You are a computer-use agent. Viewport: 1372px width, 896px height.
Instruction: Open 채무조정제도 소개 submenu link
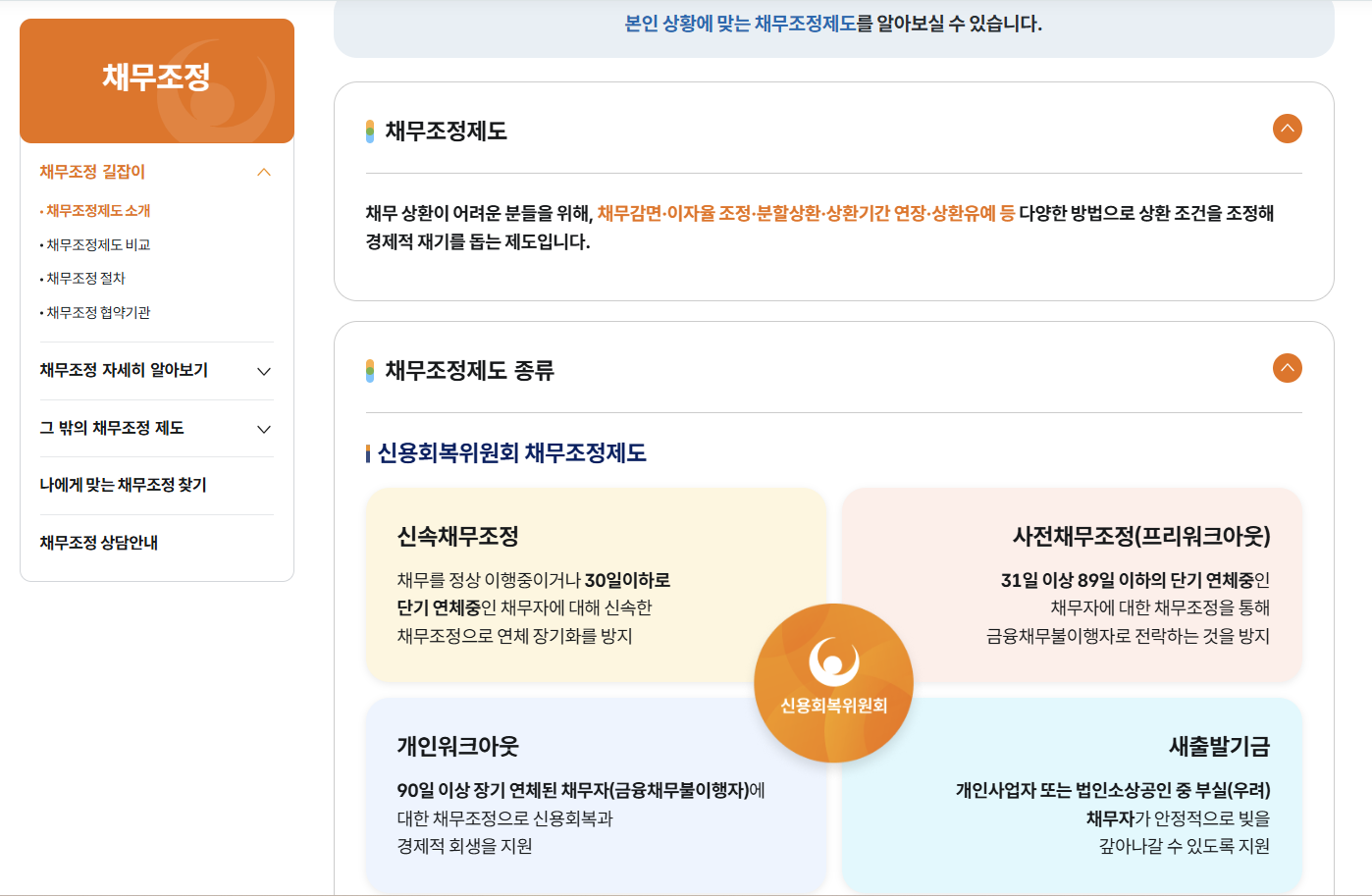tap(98, 211)
